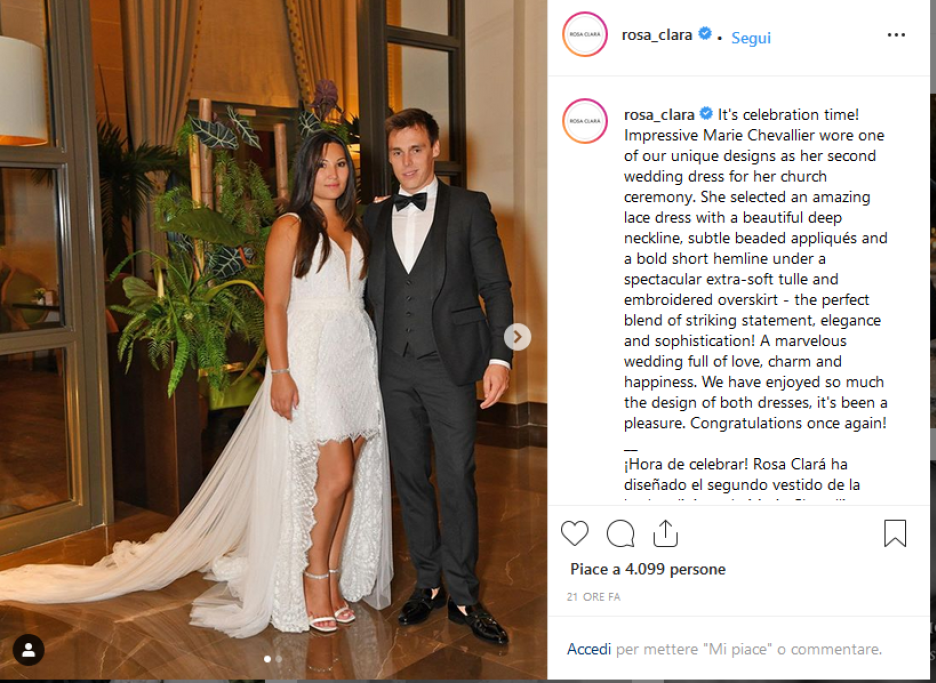Click the verified badge in the header

[705, 33]
